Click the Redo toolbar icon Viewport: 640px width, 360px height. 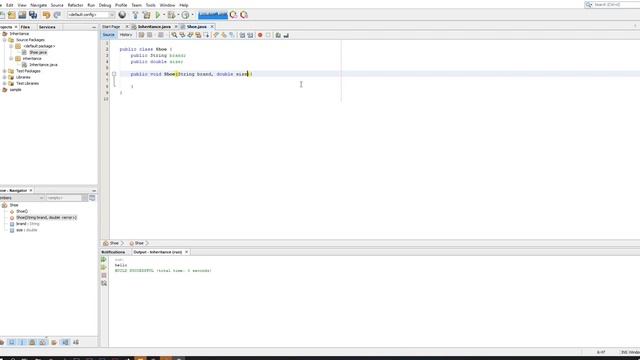[x=57, y=15]
